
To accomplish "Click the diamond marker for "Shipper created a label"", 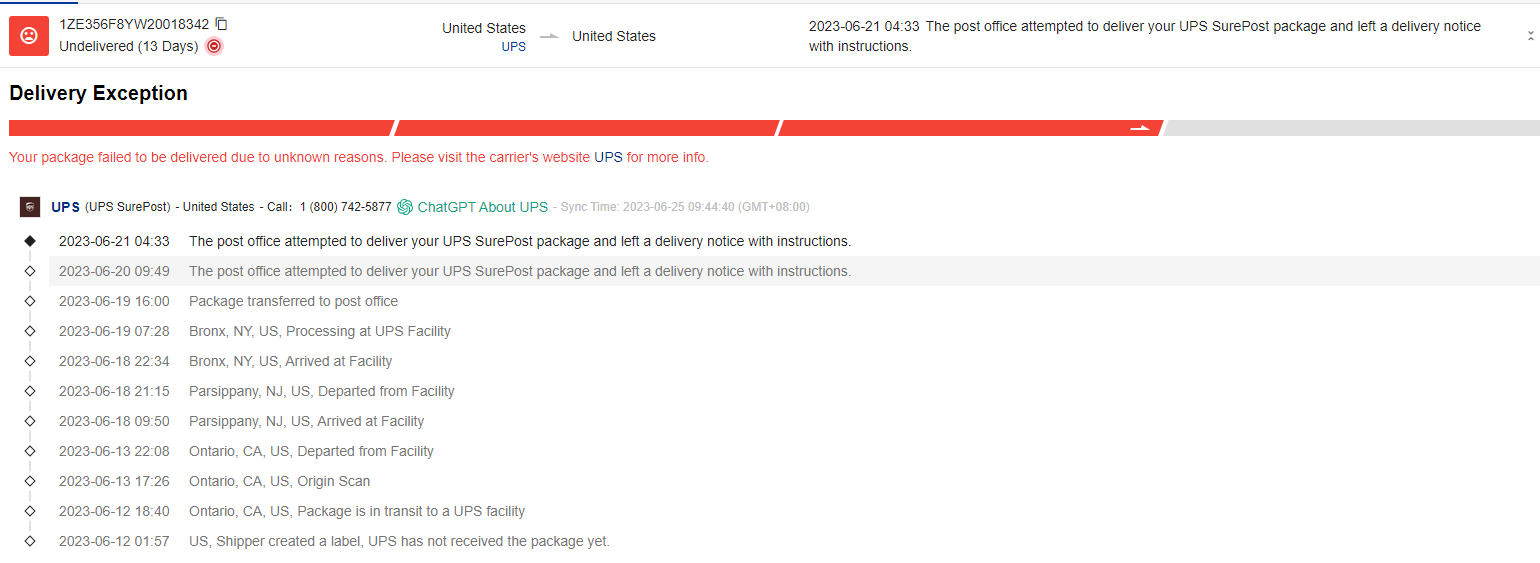I will tap(30, 541).
